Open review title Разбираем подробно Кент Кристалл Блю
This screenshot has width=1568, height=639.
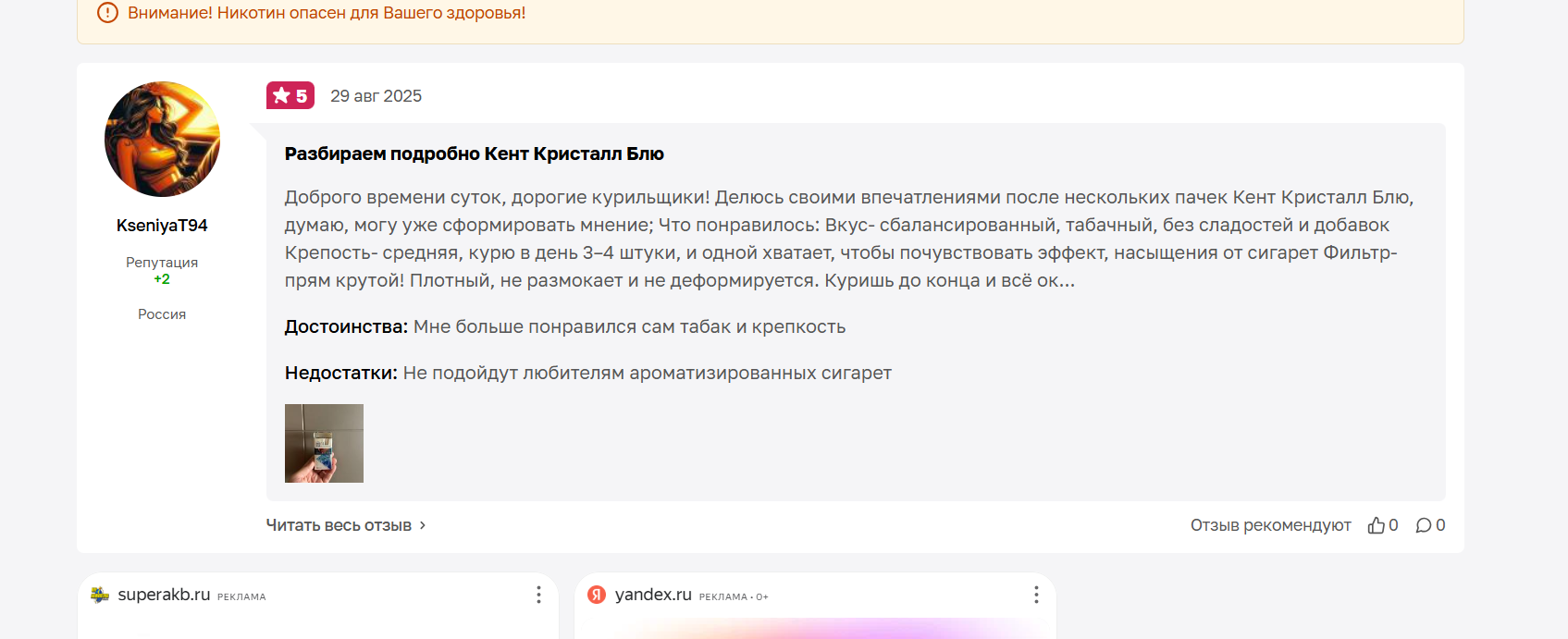[x=474, y=154]
